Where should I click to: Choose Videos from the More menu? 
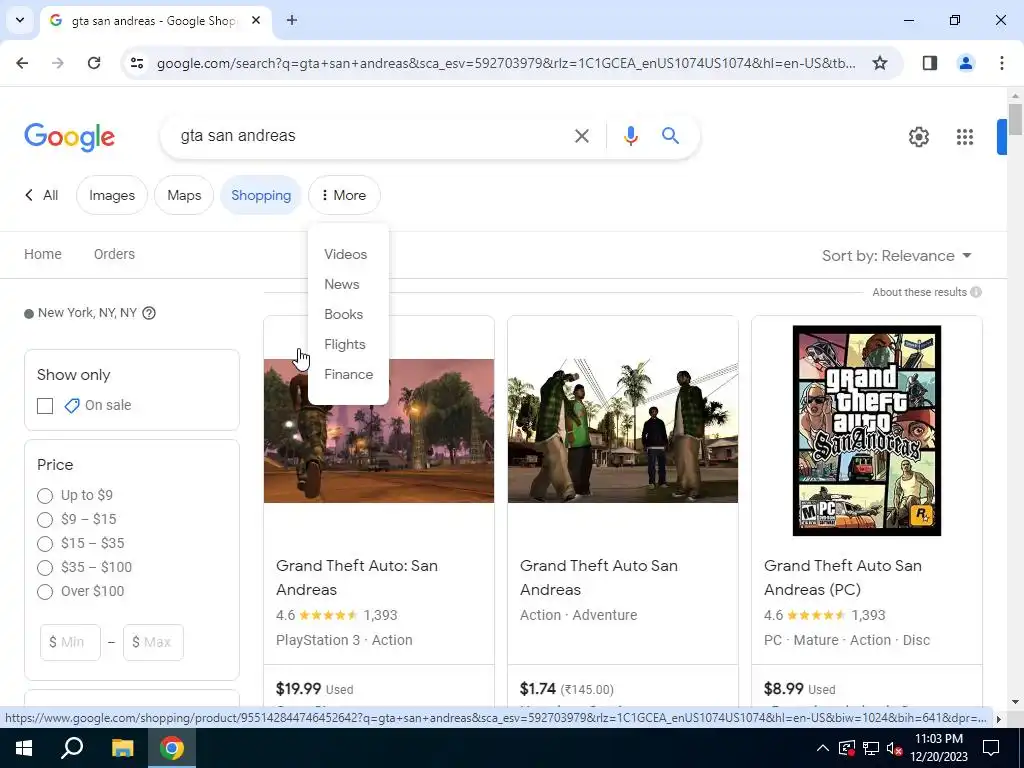point(345,254)
